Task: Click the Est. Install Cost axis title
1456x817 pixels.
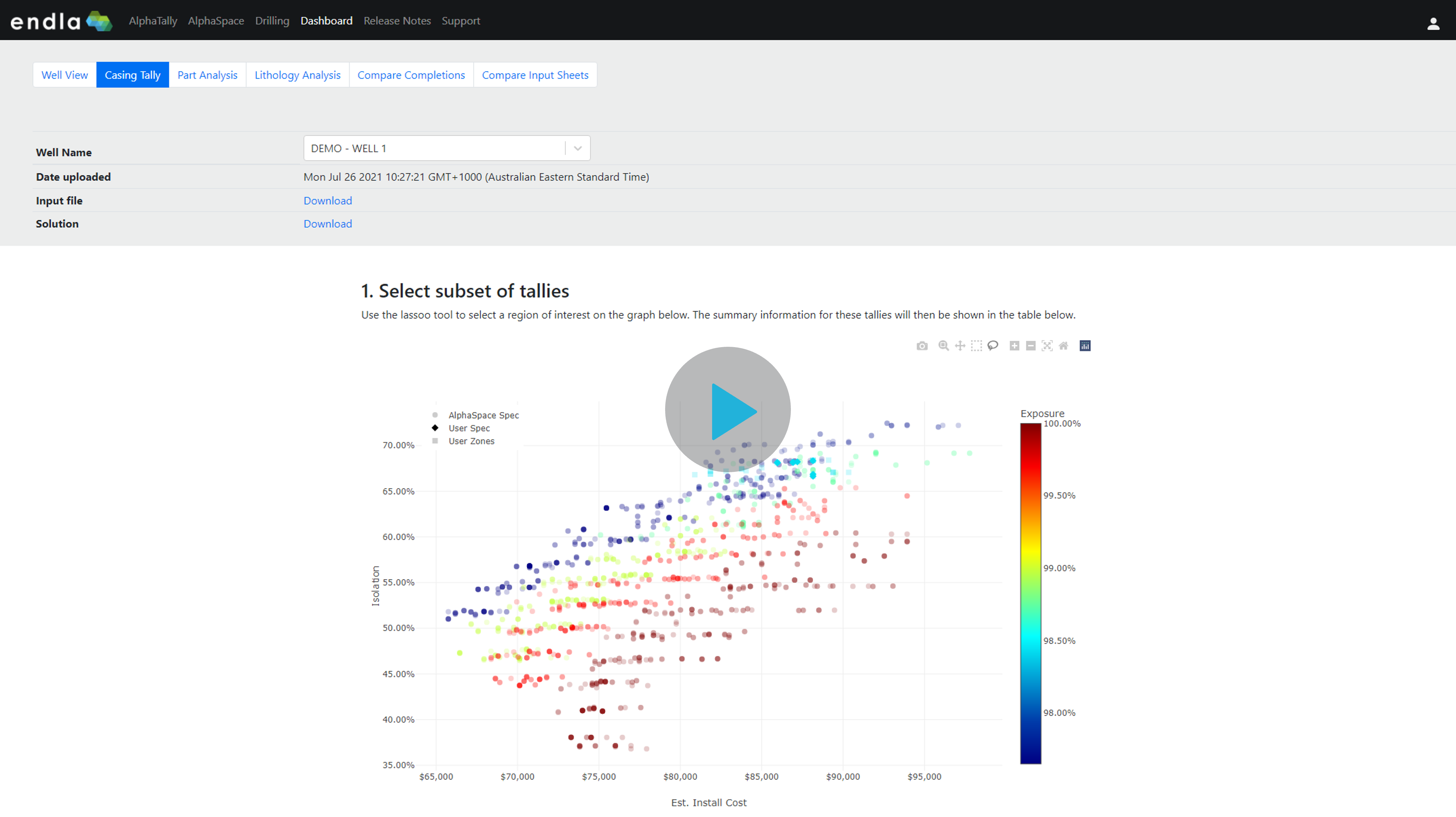Action: tap(709, 802)
